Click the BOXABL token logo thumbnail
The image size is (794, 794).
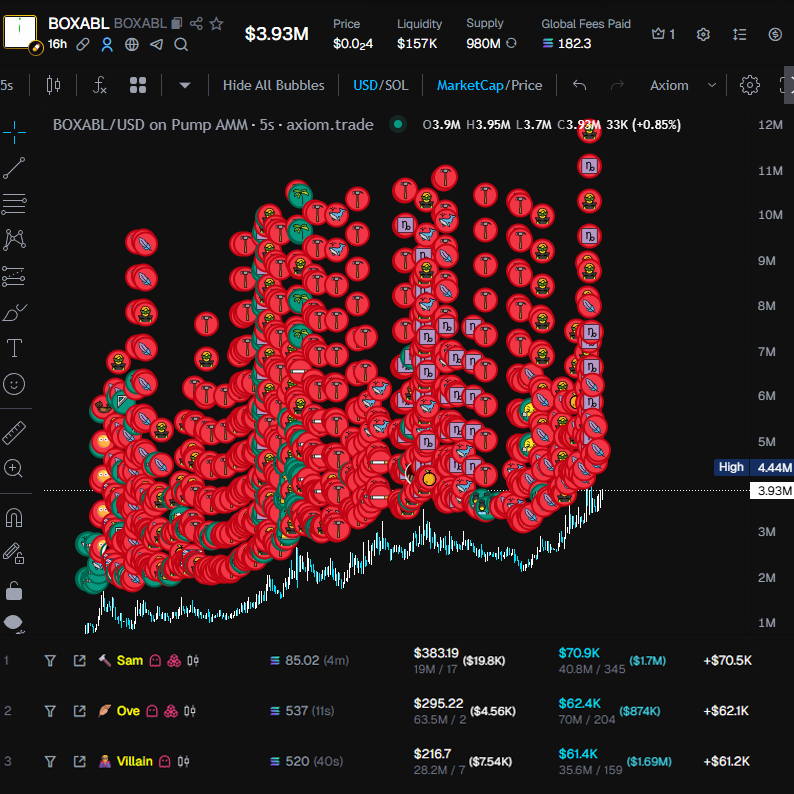(20, 32)
